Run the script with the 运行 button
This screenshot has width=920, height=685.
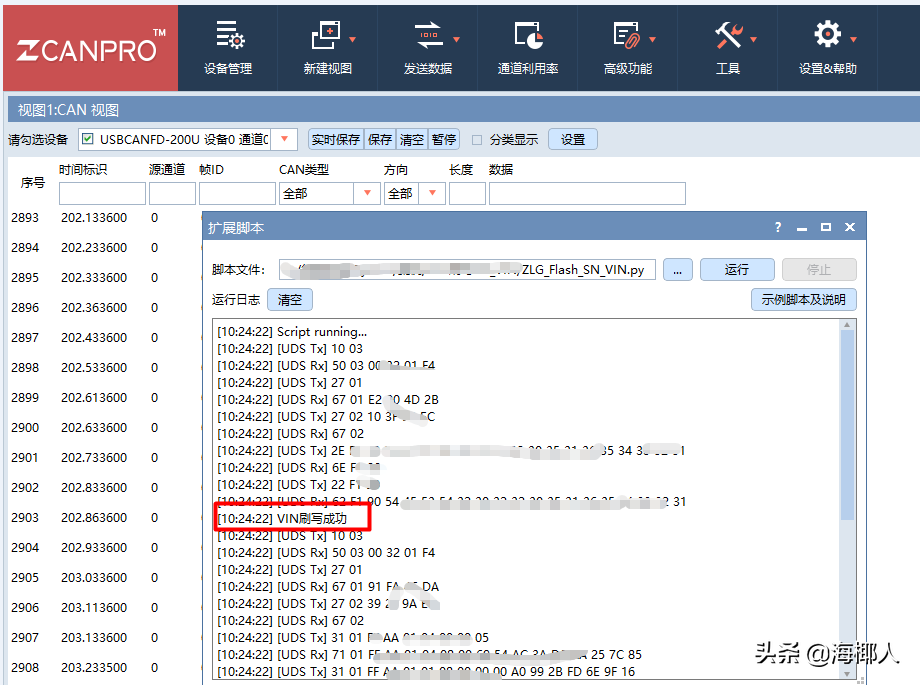tap(737, 269)
